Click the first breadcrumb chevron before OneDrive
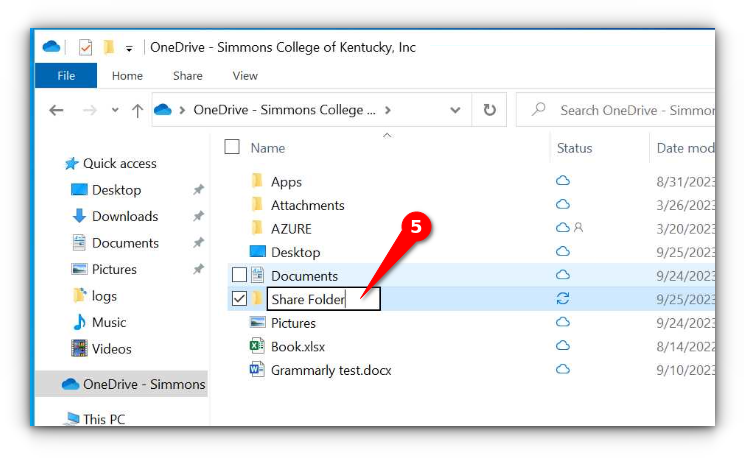This screenshot has height=458, width=745. click(x=182, y=110)
